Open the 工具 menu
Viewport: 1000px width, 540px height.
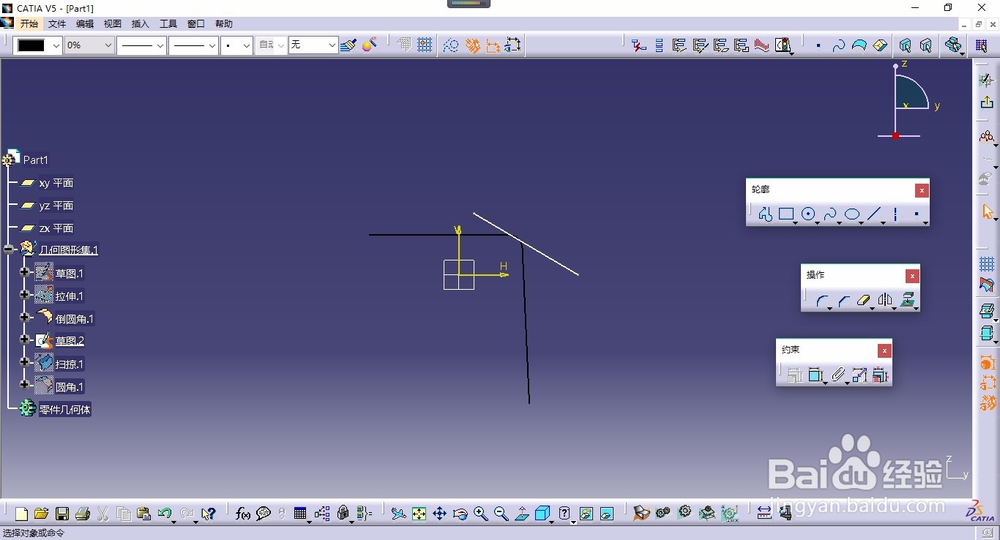[168, 24]
